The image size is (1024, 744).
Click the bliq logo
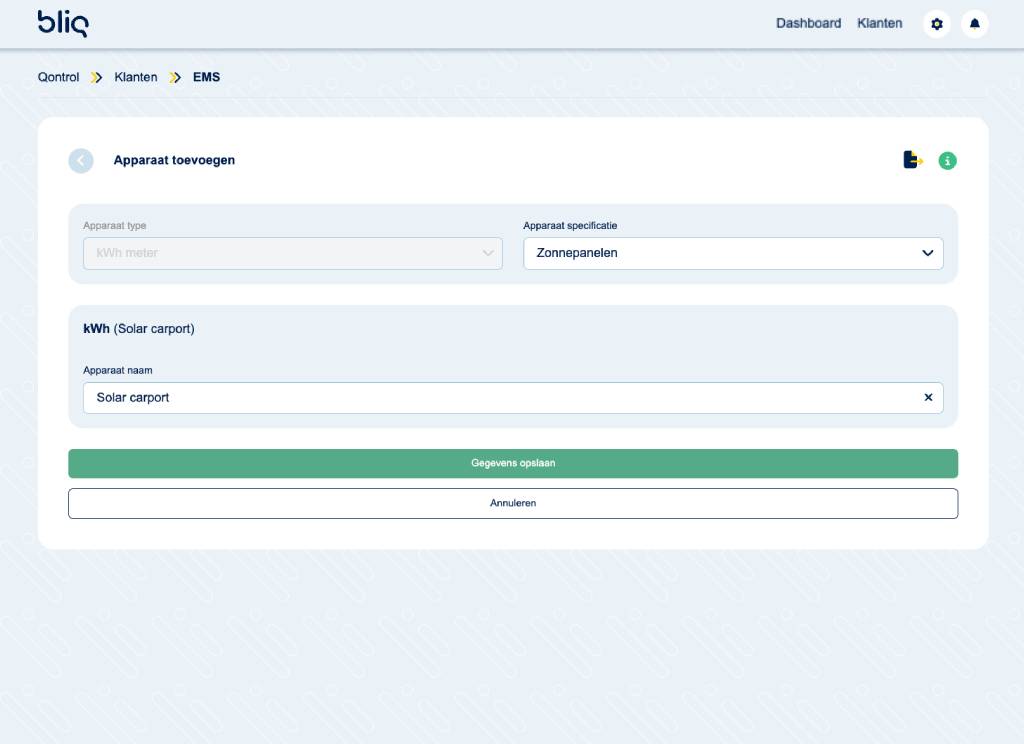point(62,23)
